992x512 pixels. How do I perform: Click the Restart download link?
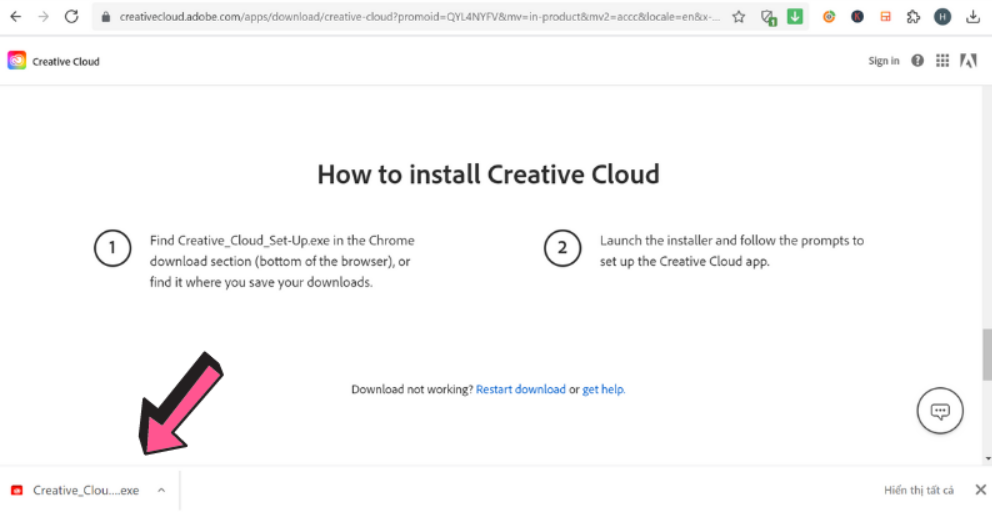[520, 389]
